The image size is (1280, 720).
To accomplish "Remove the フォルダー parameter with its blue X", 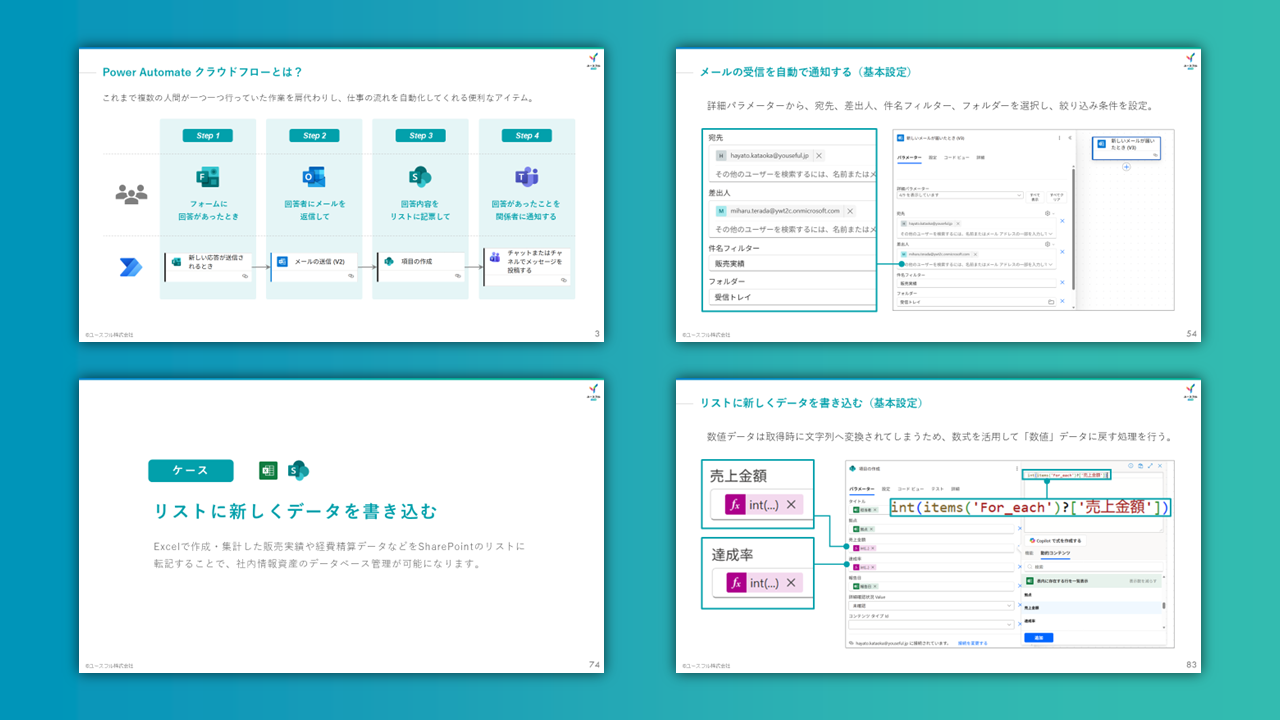I will click(x=1062, y=301).
